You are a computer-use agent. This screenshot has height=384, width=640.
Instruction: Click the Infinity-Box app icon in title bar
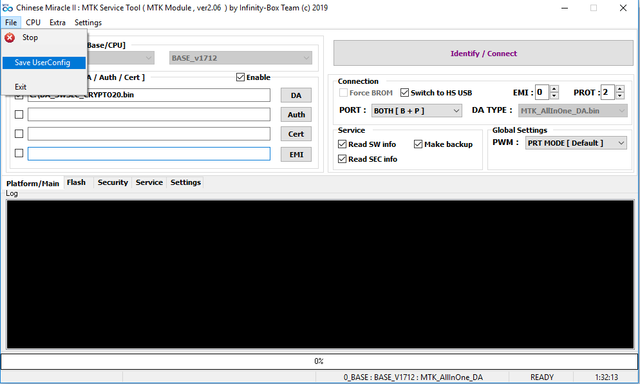pos(7,8)
